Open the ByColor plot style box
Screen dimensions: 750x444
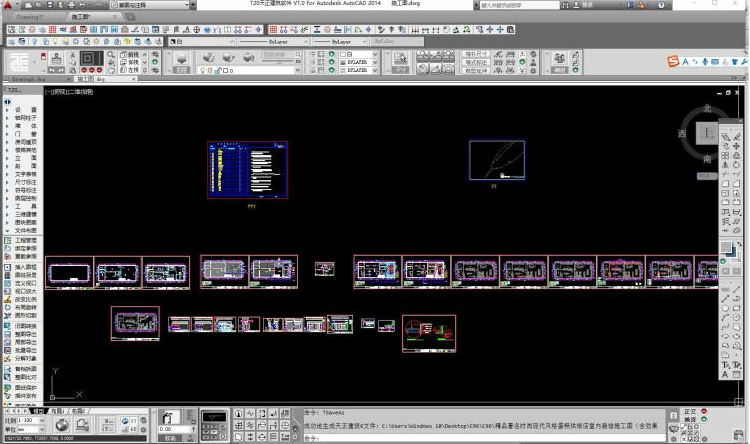click(397, 42)
